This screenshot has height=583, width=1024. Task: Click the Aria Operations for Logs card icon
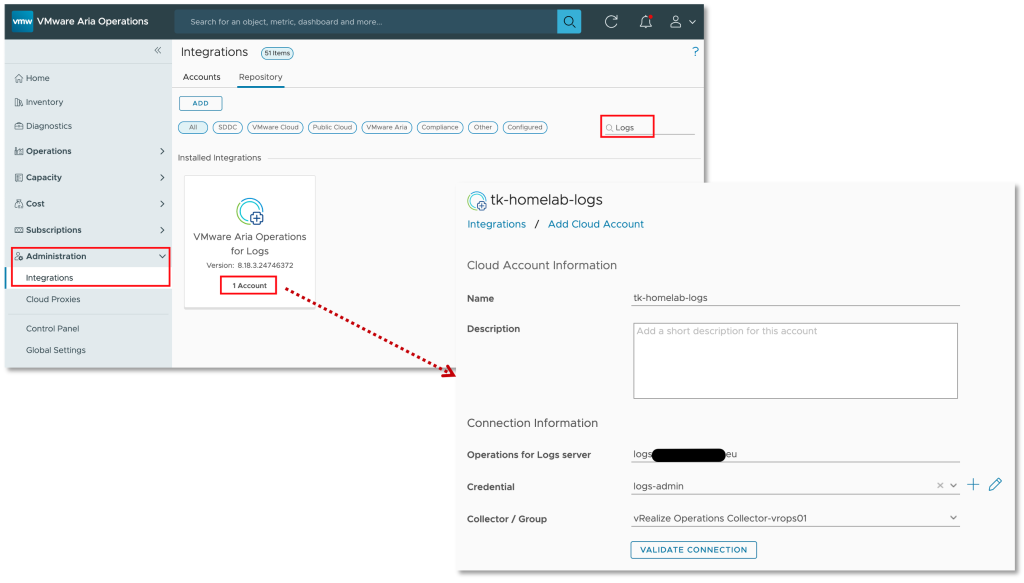tap(250, 212)
